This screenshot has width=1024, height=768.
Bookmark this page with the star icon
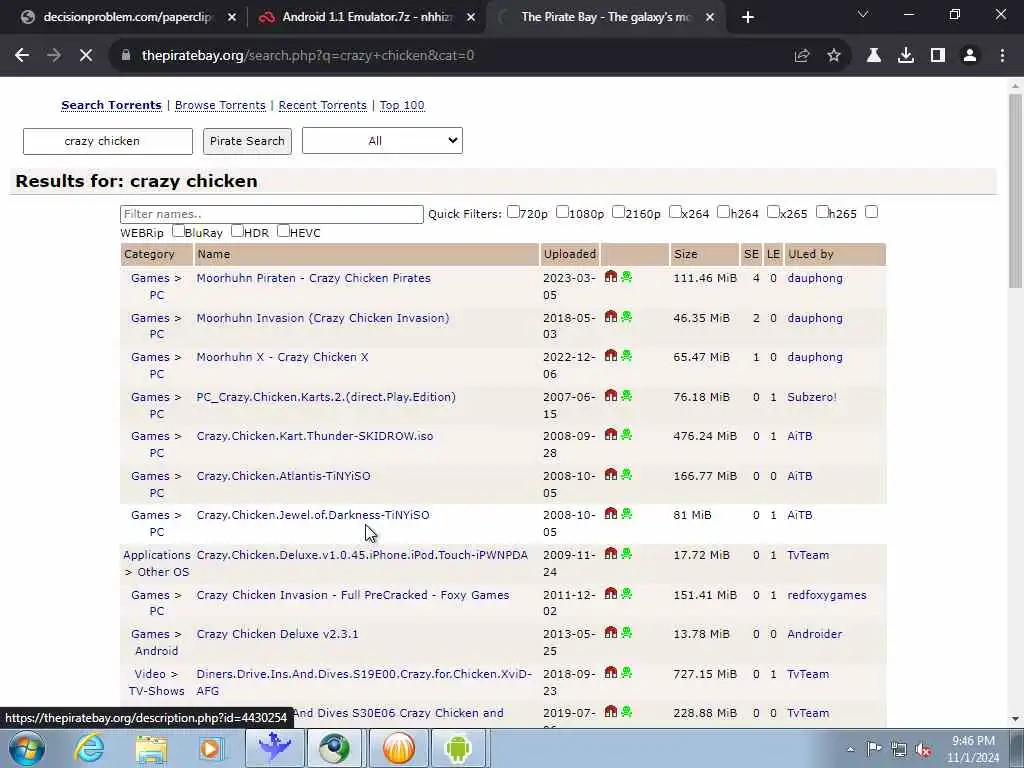coord(834,56)
